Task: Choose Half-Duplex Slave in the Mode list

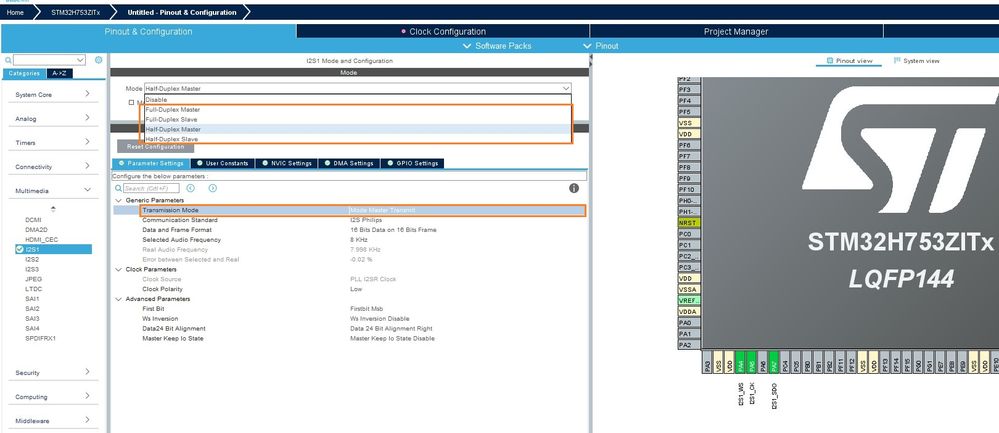Action: pos(357,139)
